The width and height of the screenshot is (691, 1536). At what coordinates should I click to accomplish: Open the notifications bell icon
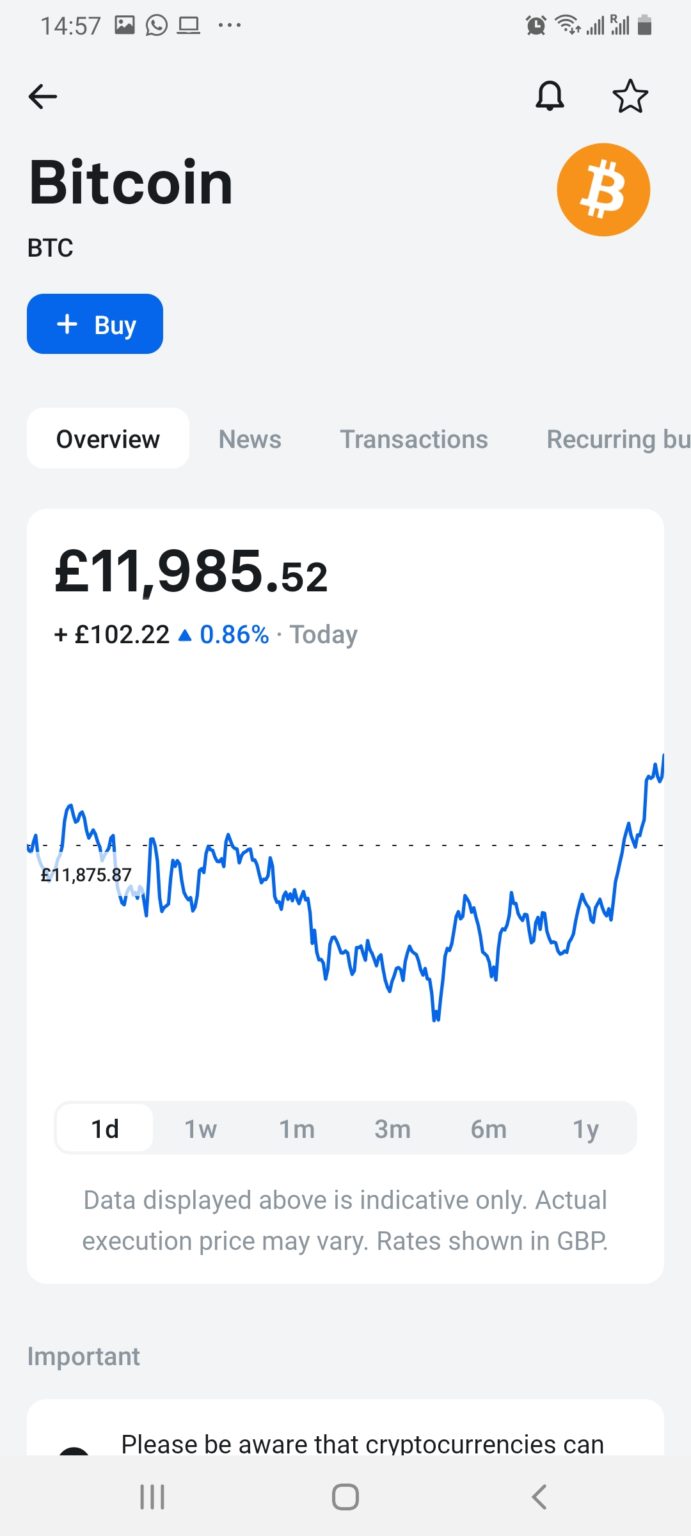(550, 96)
